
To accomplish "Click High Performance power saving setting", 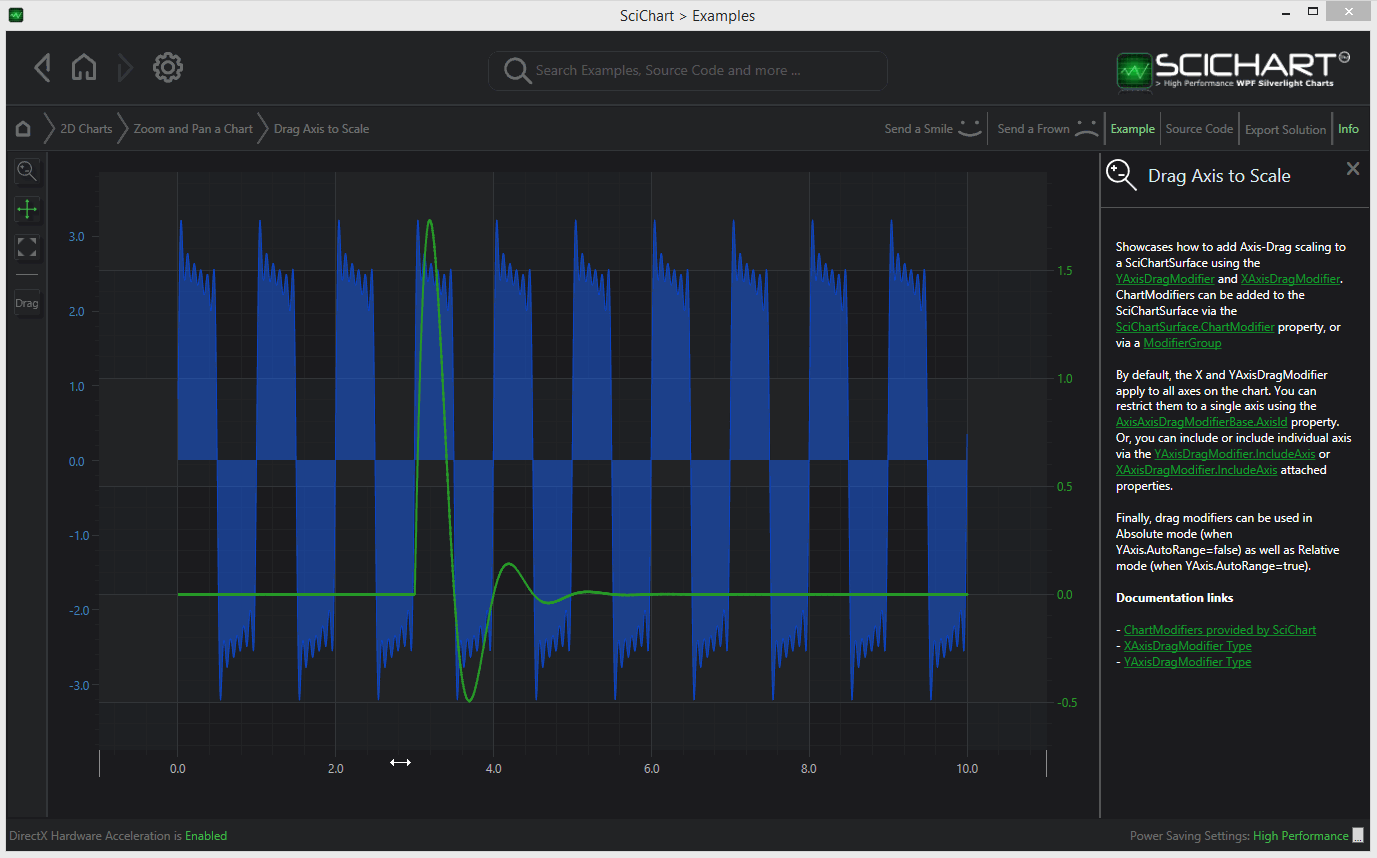I will tap(1300, 836).
